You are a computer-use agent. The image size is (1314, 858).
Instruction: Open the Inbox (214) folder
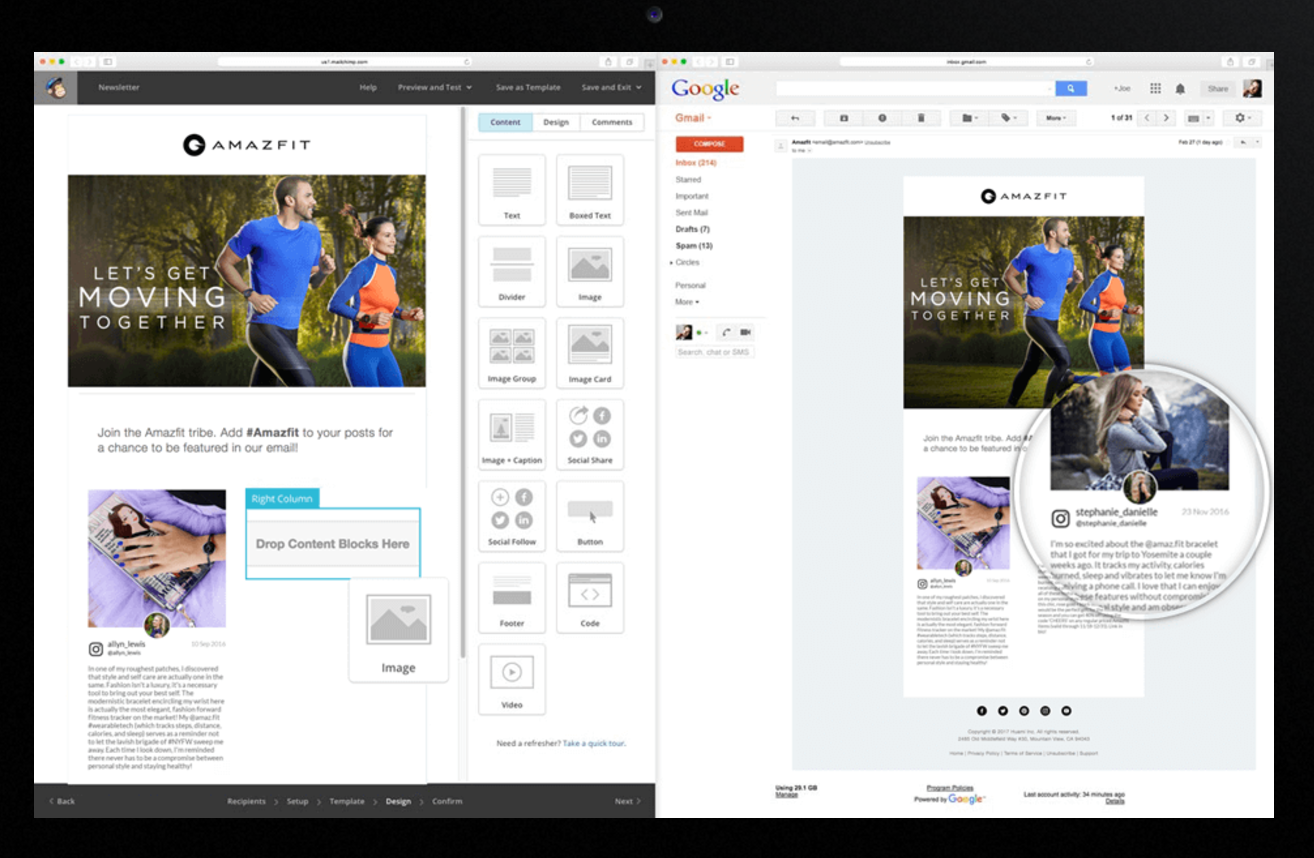click(696, 163)
